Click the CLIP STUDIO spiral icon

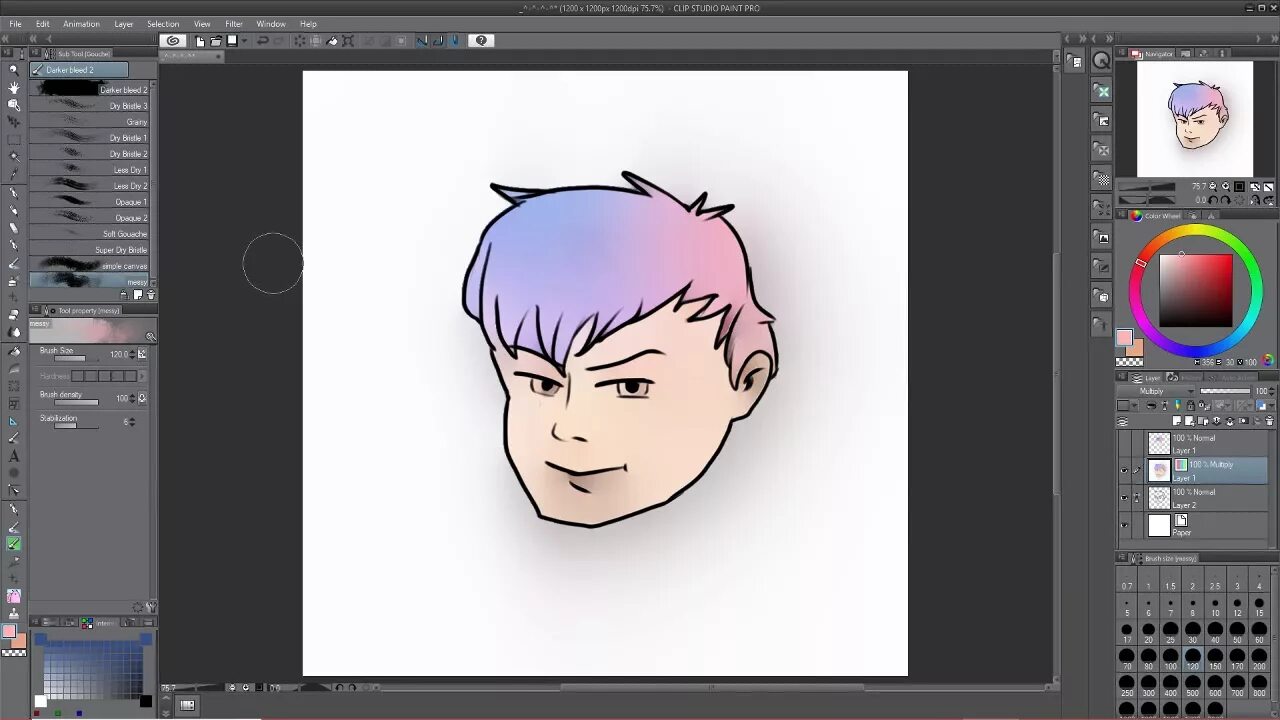(173, 41)
